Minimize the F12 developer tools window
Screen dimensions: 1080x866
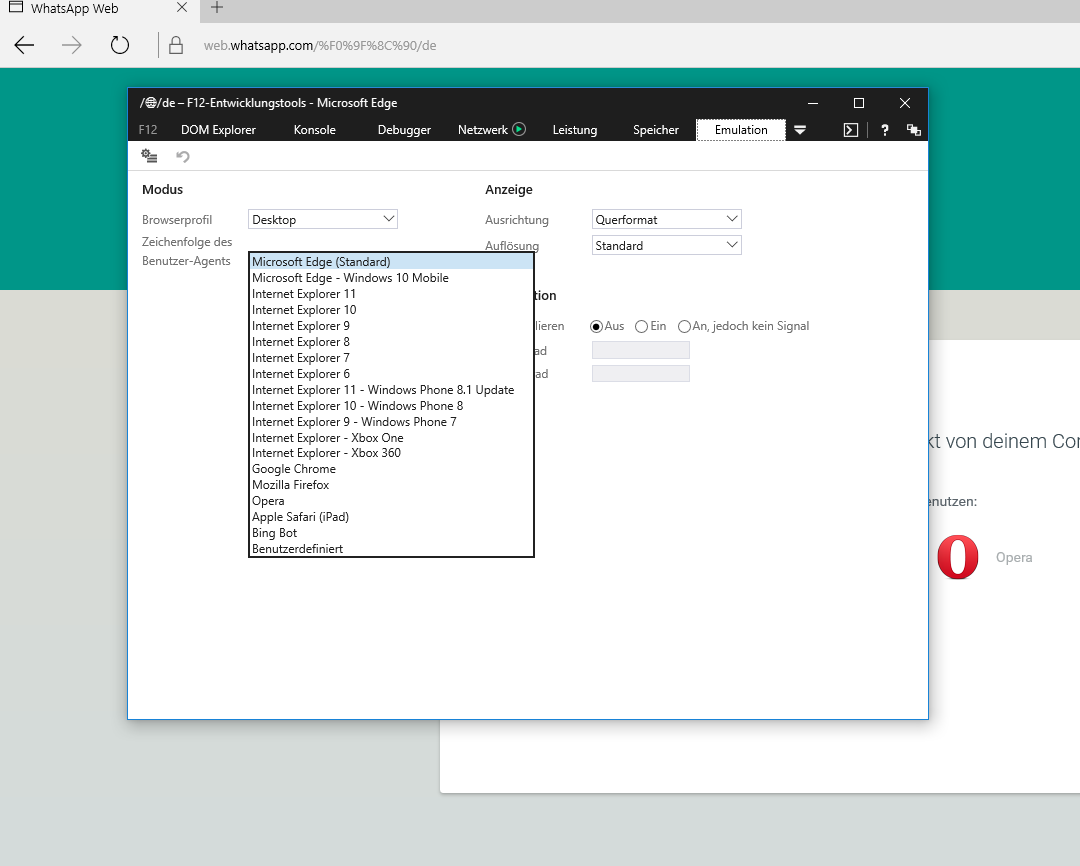(x=813, y=103)
